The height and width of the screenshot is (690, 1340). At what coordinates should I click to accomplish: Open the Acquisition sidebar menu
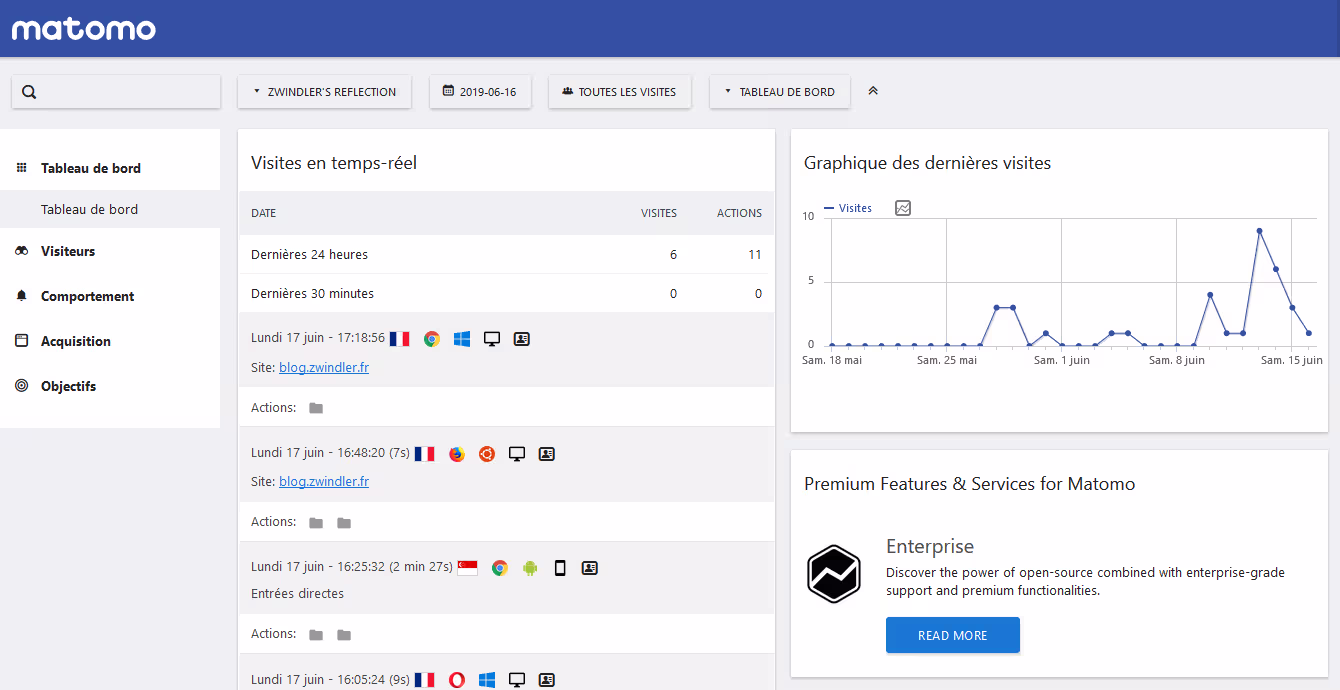(x=76, y=342)
